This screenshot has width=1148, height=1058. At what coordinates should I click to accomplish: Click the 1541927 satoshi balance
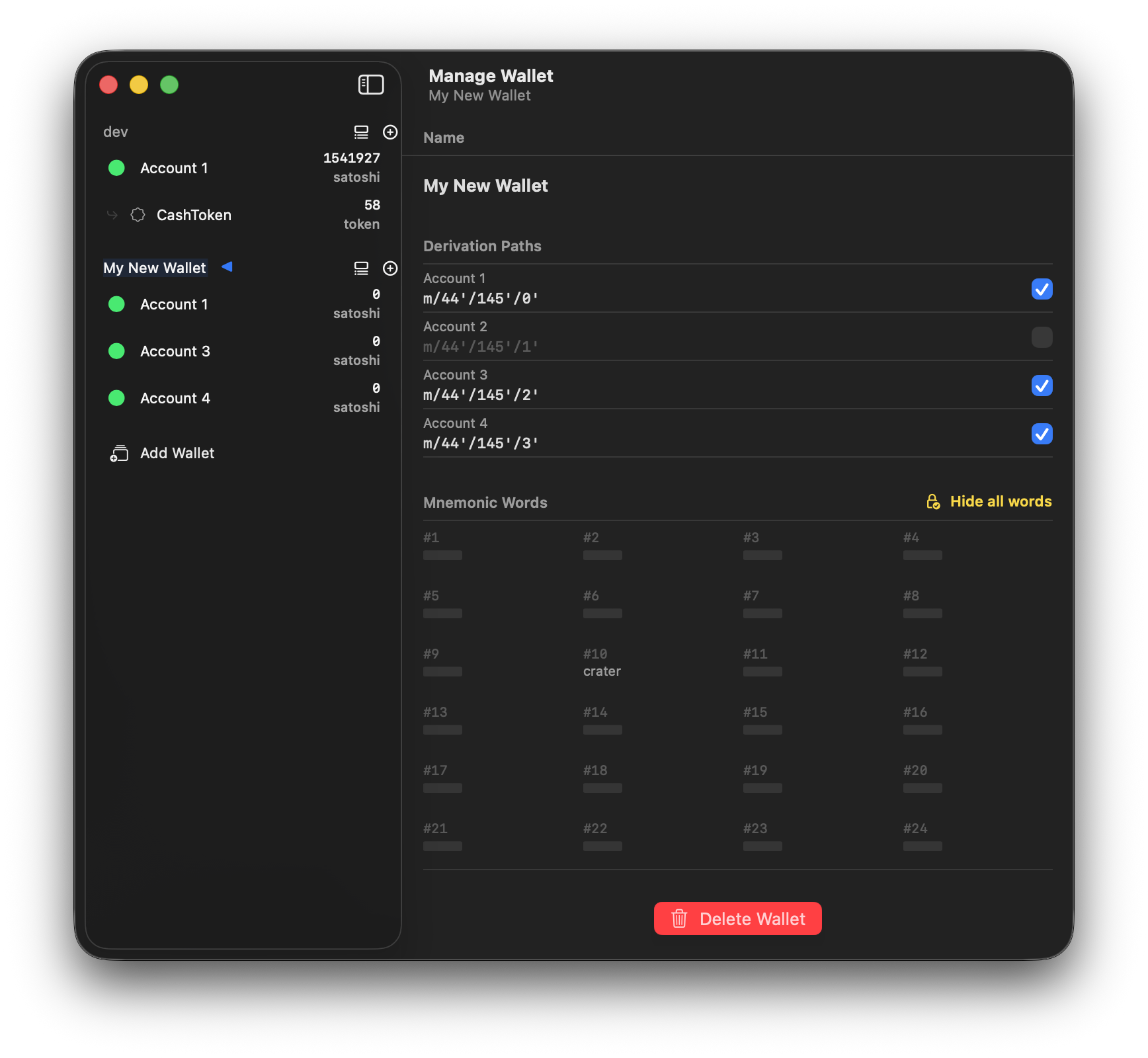tap(351, 168)
